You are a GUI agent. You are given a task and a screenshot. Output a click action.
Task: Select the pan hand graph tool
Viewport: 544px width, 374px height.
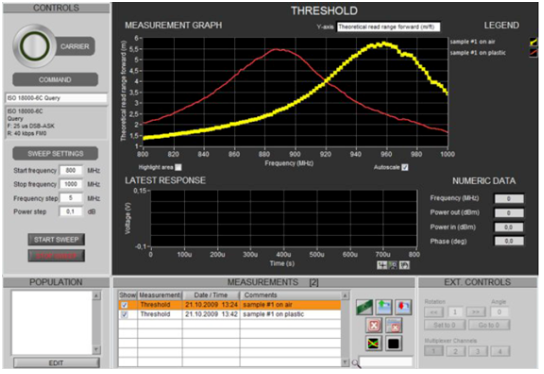[x=405, y=265]
